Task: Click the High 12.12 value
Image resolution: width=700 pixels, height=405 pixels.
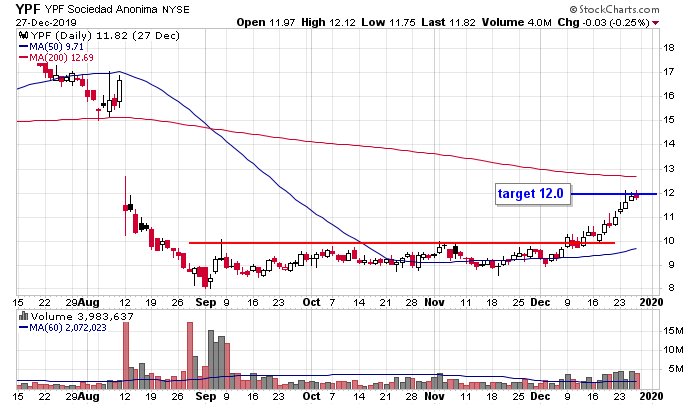Action: 328,22
